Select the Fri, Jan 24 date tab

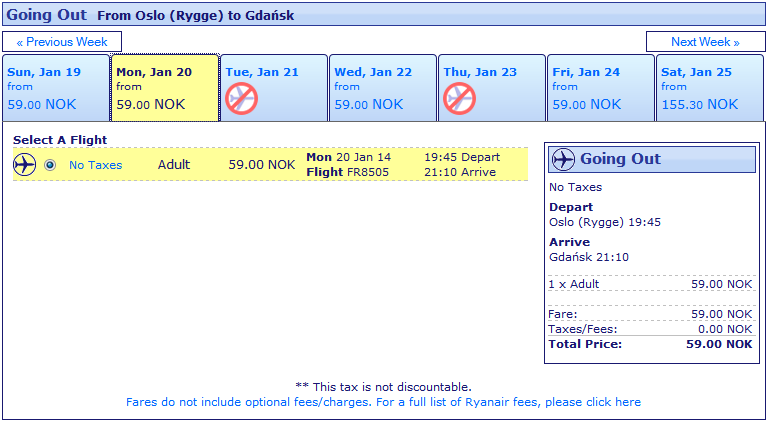(x=601, y=88)
